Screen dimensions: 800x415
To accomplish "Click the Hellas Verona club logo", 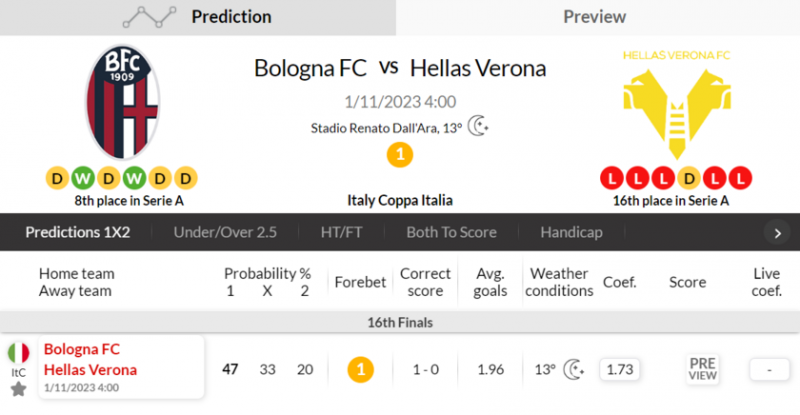I will tap(677, 105).
